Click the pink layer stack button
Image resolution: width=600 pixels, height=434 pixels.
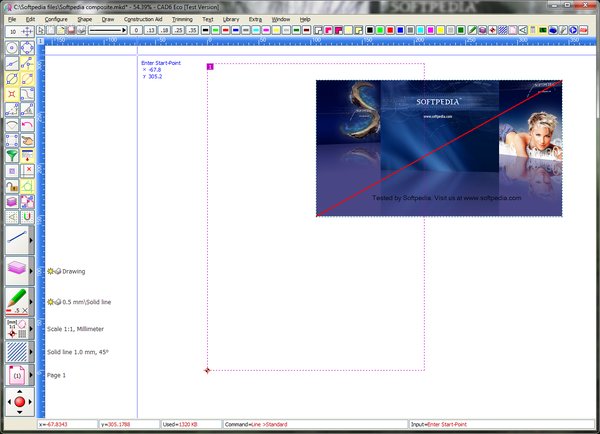[17, 271]
